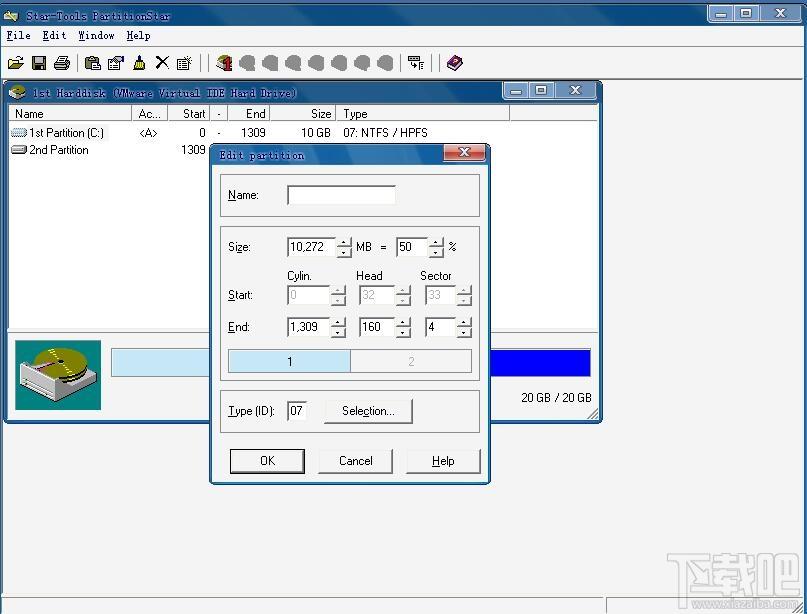Image resolution: width=807 pixels, height=614 pixels.
Task: Click the Help button in Edit partition
Action: point(443,461)
